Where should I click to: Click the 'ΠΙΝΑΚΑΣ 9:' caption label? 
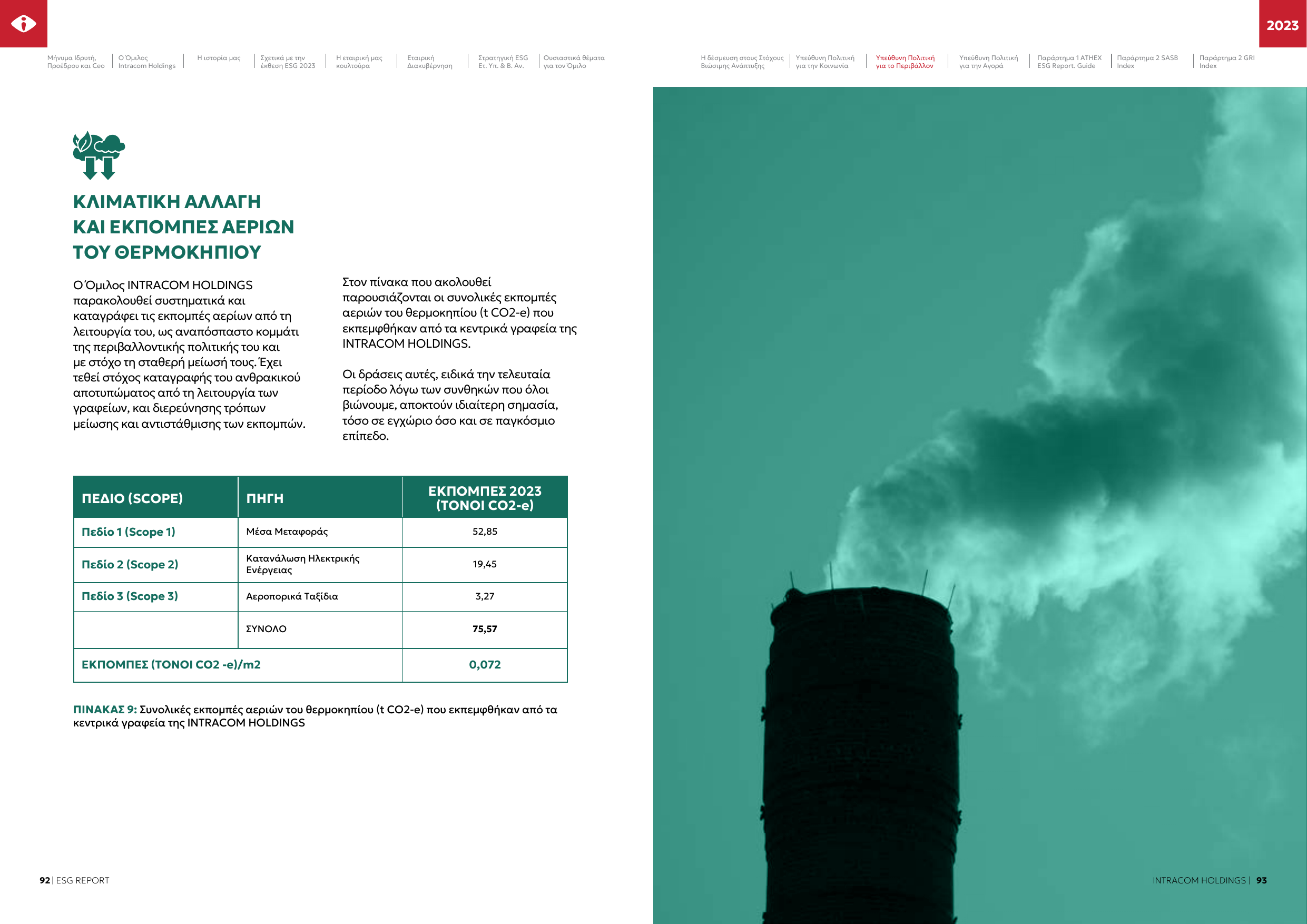[x=105, y=710]
